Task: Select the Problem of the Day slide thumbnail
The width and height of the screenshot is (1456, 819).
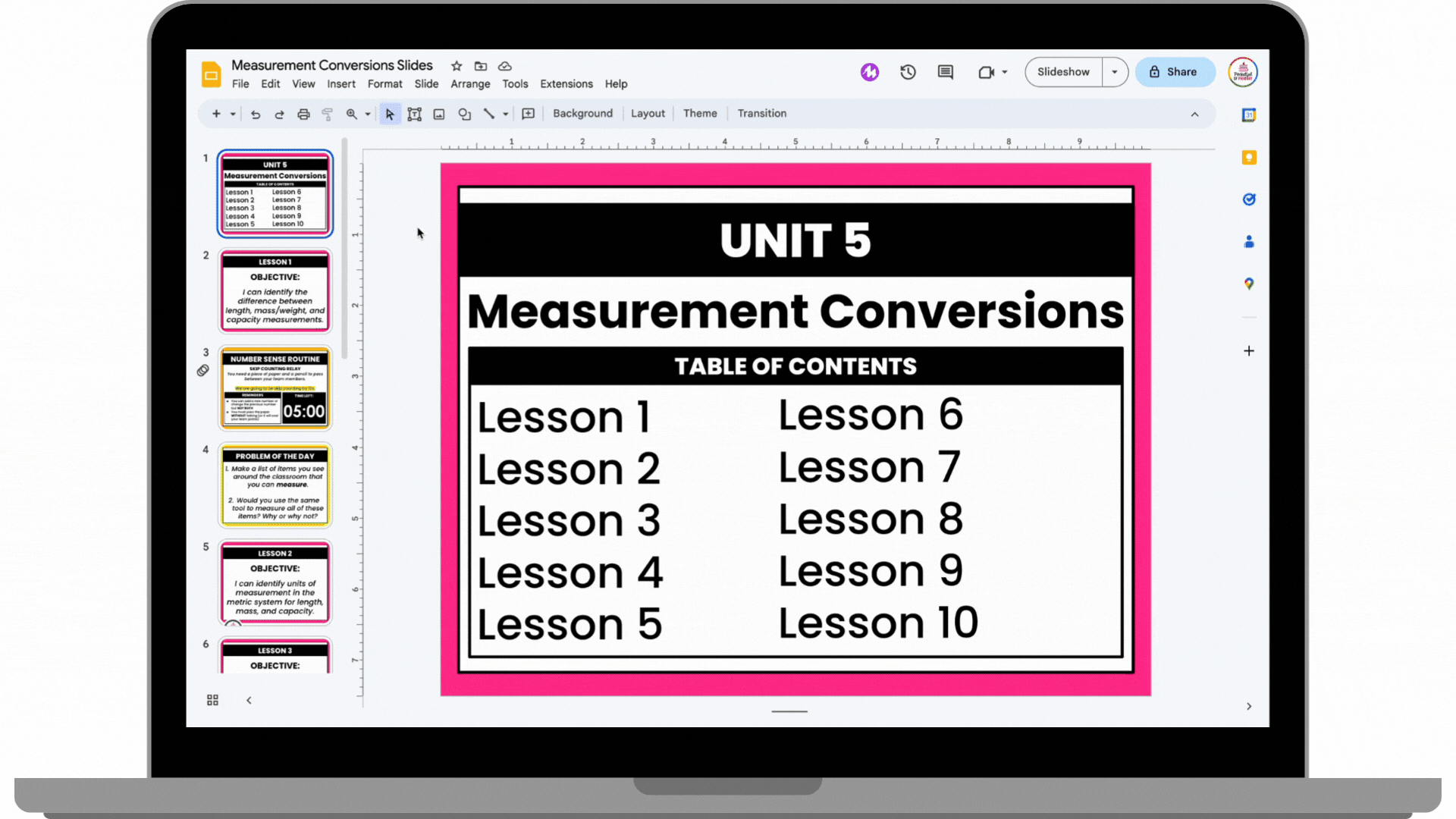Action: click(275, 485)
